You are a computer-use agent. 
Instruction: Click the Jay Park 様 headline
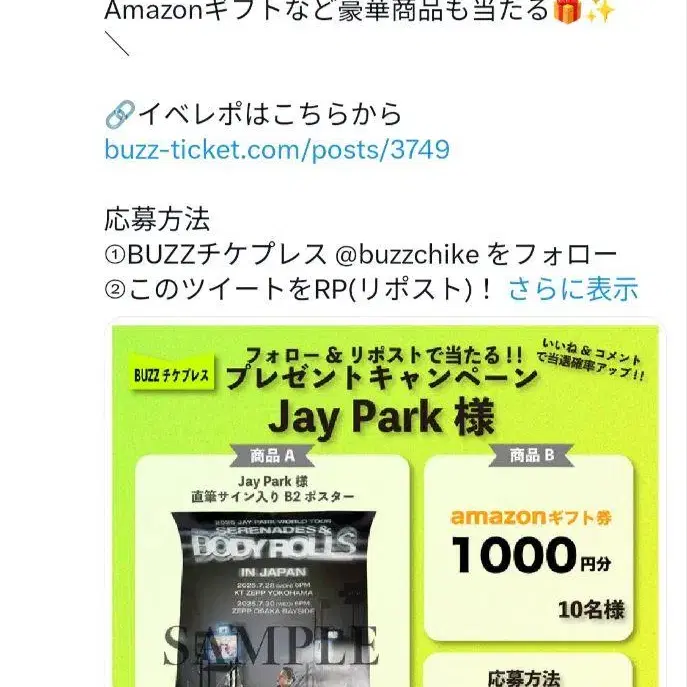[382, 418]
